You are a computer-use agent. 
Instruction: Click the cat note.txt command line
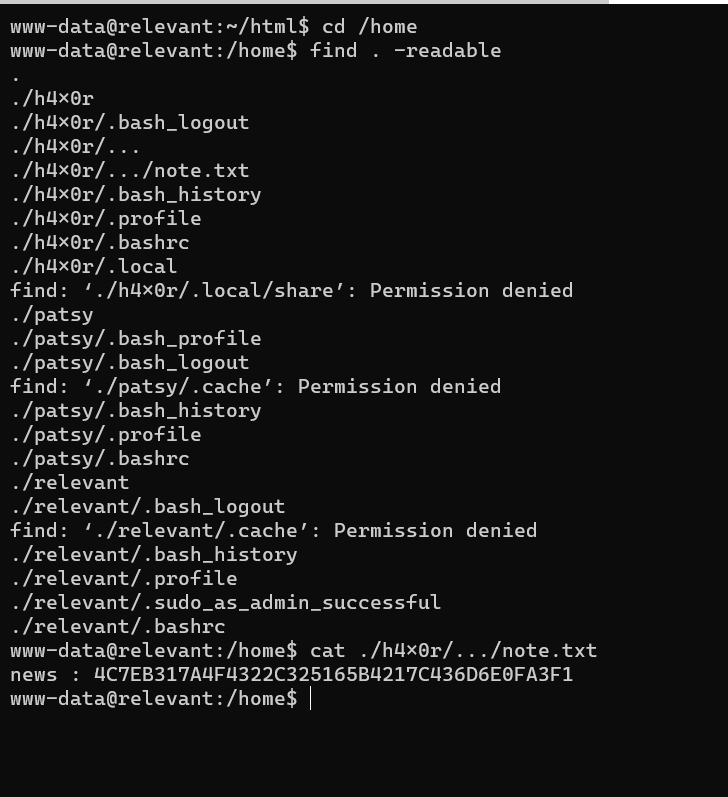point(453,651)
